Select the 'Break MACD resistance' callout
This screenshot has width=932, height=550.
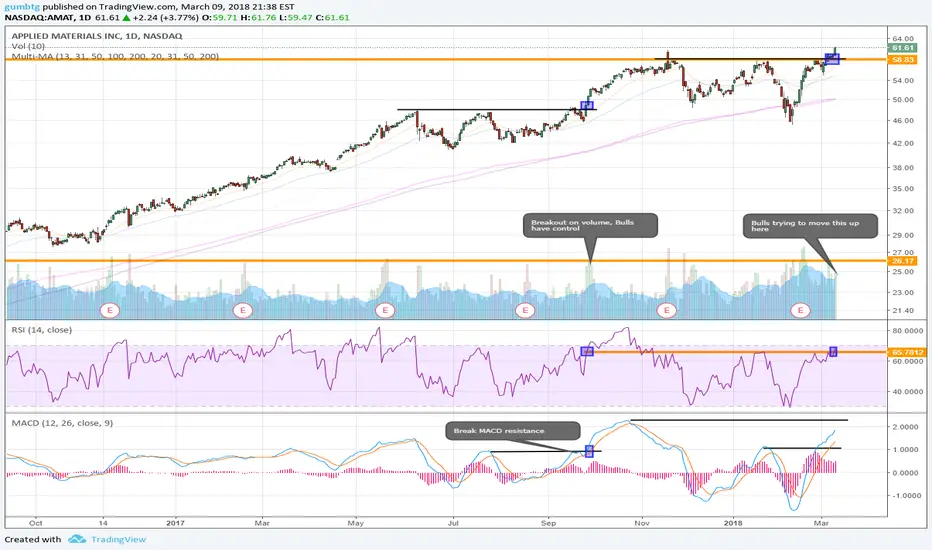513,431
